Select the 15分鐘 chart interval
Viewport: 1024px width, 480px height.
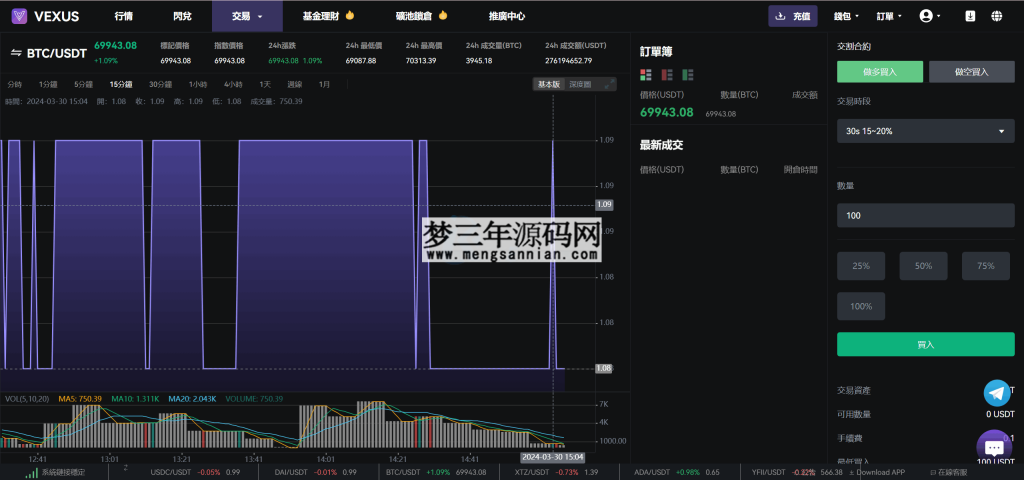tap(121, 84)
